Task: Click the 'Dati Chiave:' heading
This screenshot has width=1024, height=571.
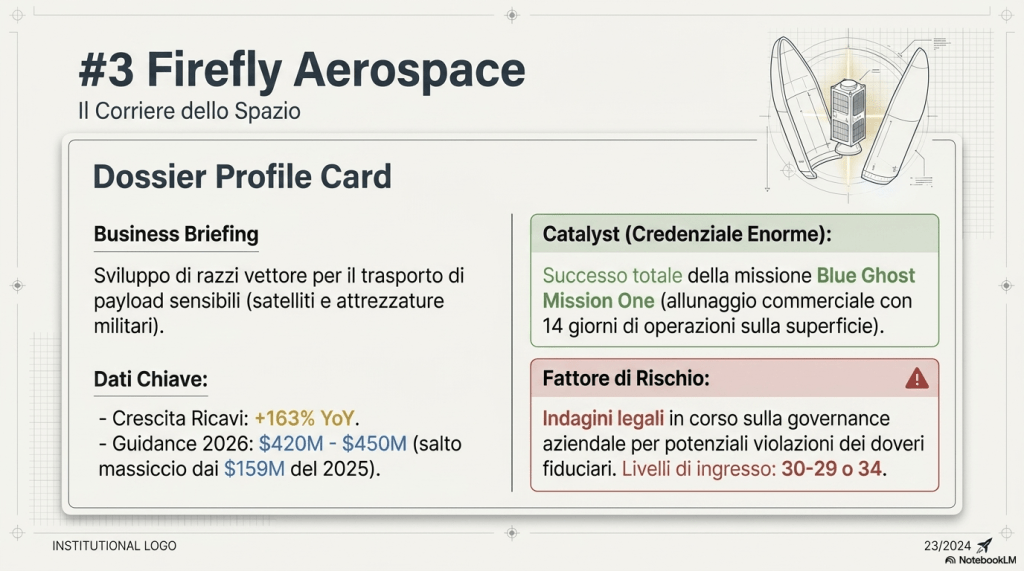Action: pos(150,379)
